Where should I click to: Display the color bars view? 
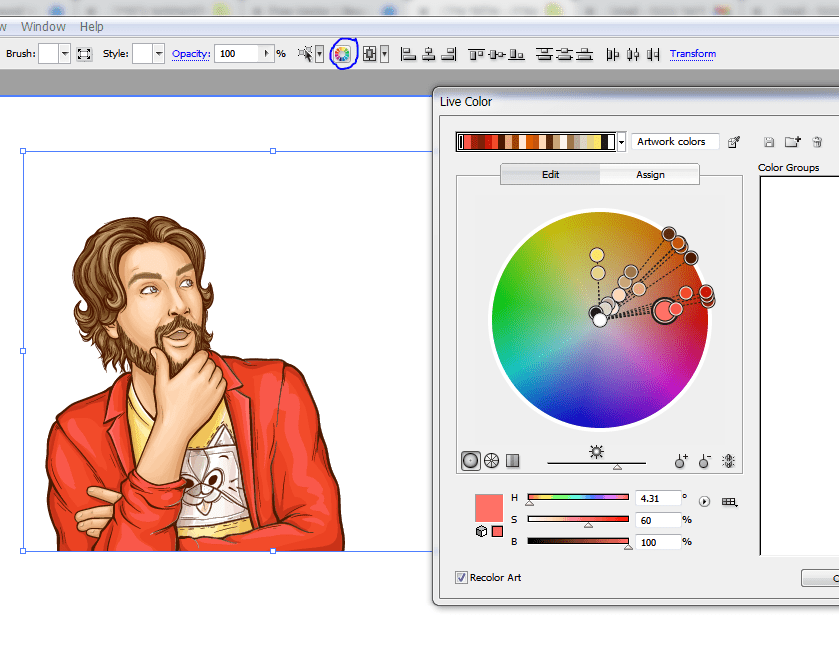[x=512, y=461]
